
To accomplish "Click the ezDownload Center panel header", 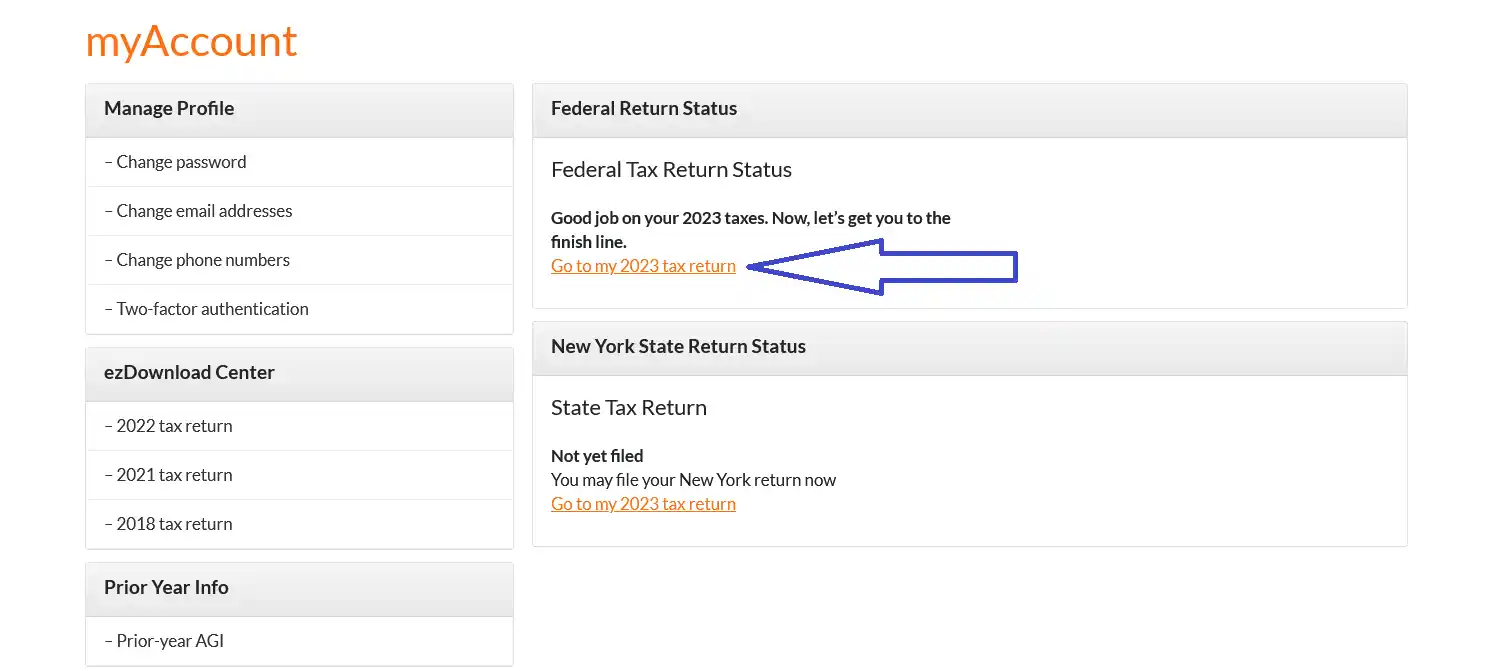I will [x=189, y=373].
